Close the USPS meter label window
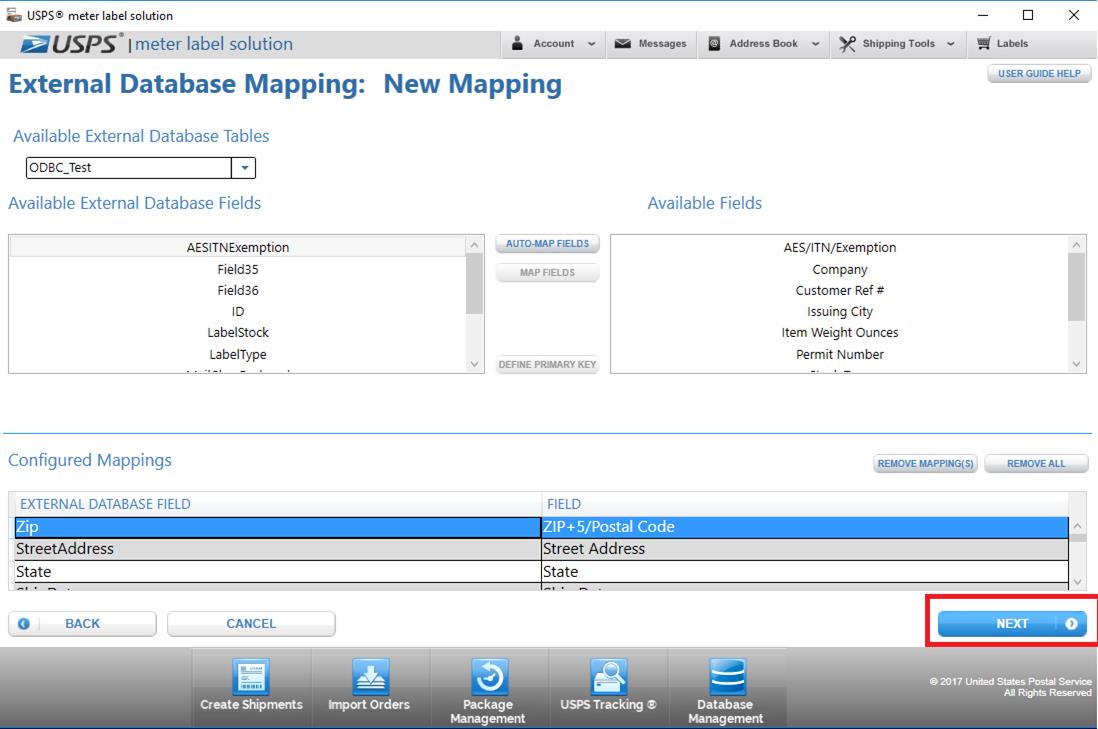The width and height of the screenshot is (1098, 729). coord(1073,15)
